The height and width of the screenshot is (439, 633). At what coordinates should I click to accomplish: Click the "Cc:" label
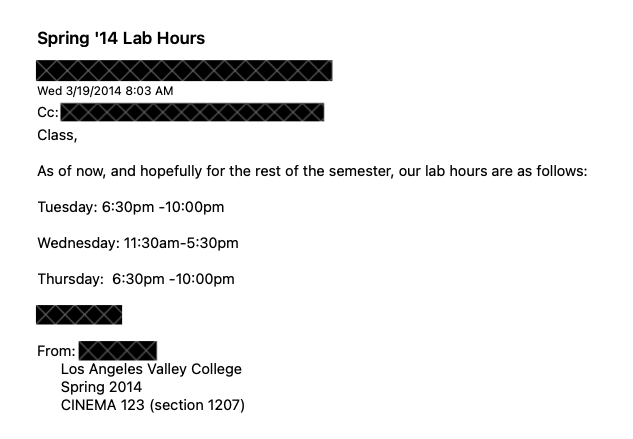pos(48,113)
